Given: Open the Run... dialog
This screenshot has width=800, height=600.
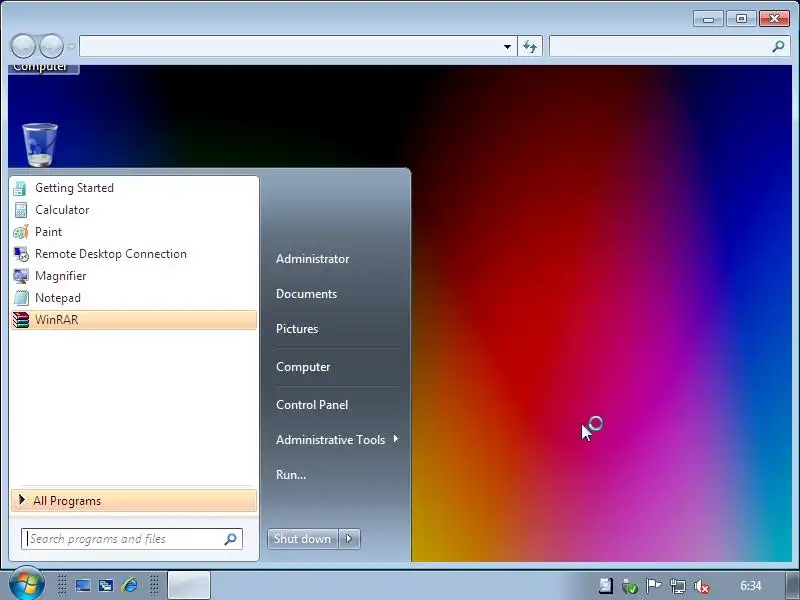Looking at the screenshot, I should pyautogui.click(x=291, y=474).
